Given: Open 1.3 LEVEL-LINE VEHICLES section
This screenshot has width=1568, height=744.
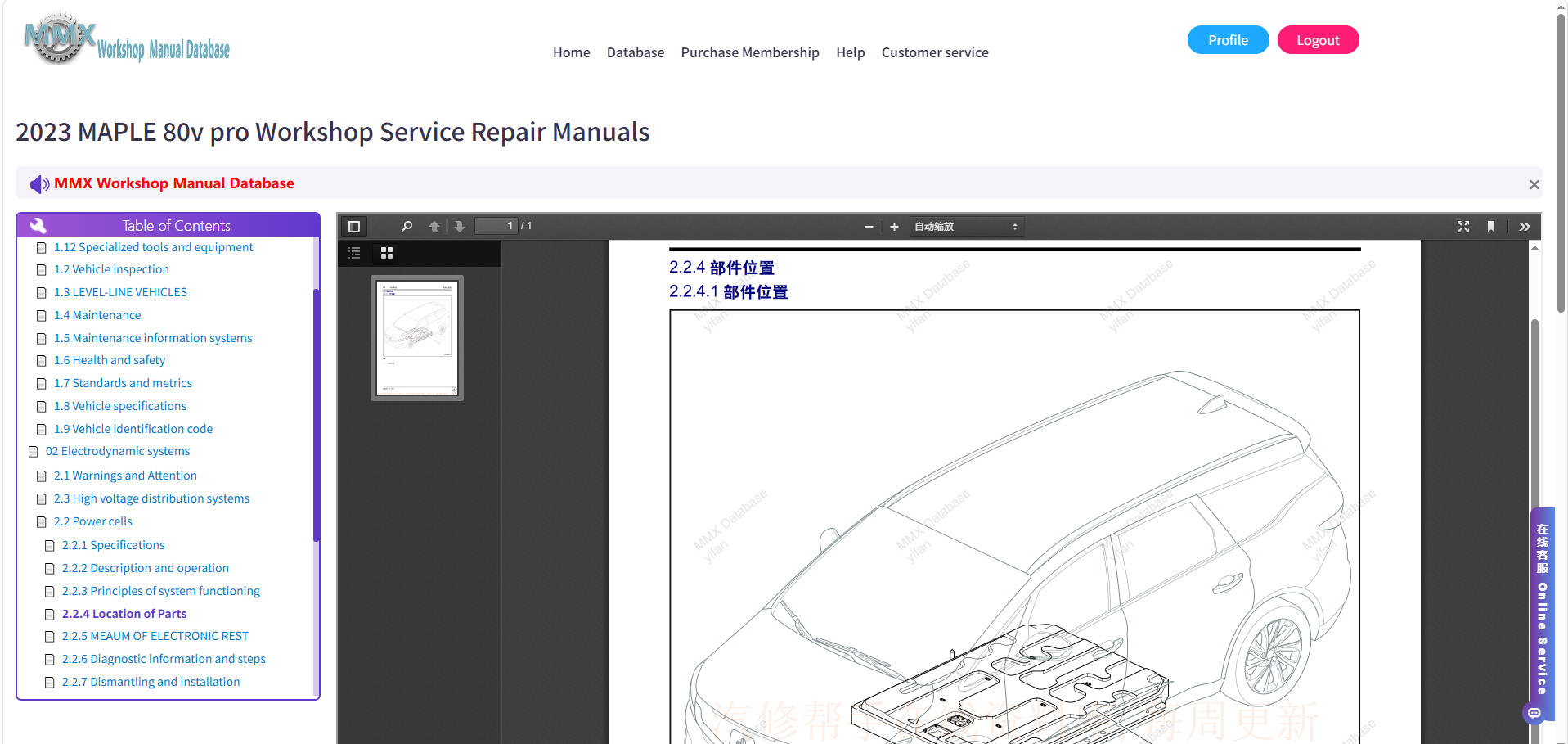Looking at the screenshot, I should point(120,292).
